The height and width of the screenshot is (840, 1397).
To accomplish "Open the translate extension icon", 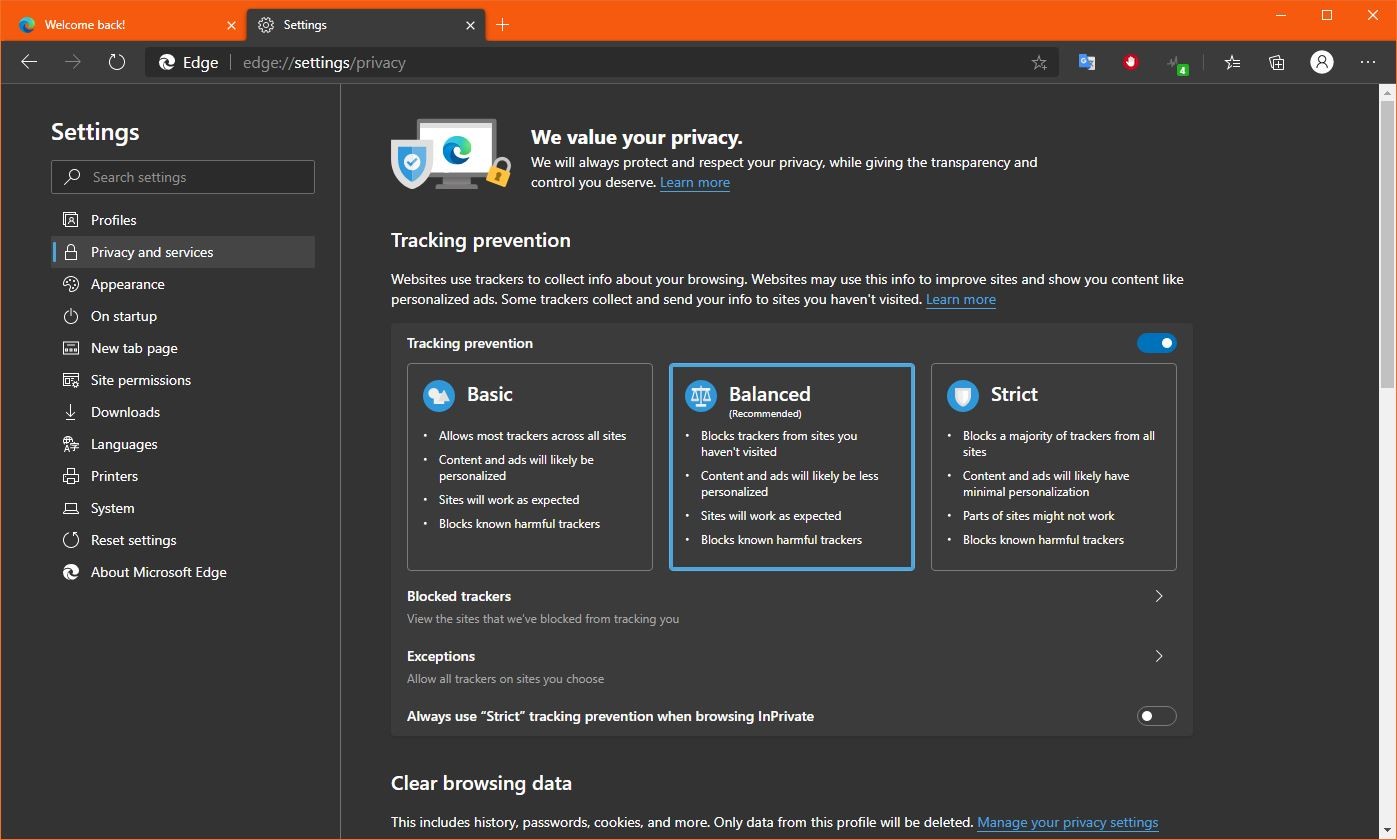I will [x=1087, y=62].
